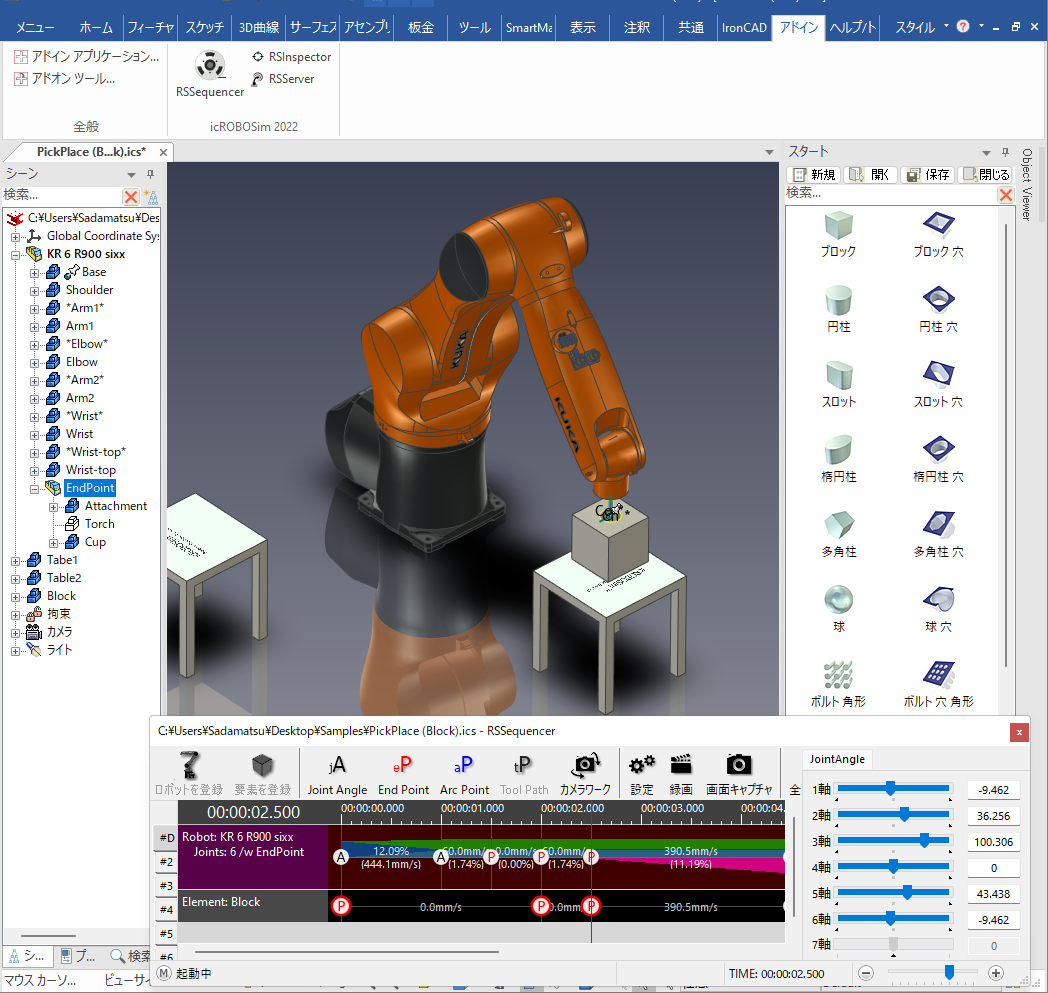Select the Arc Point tool
1048x993 pixels.
pyautogui.click(x=464, y=773)
